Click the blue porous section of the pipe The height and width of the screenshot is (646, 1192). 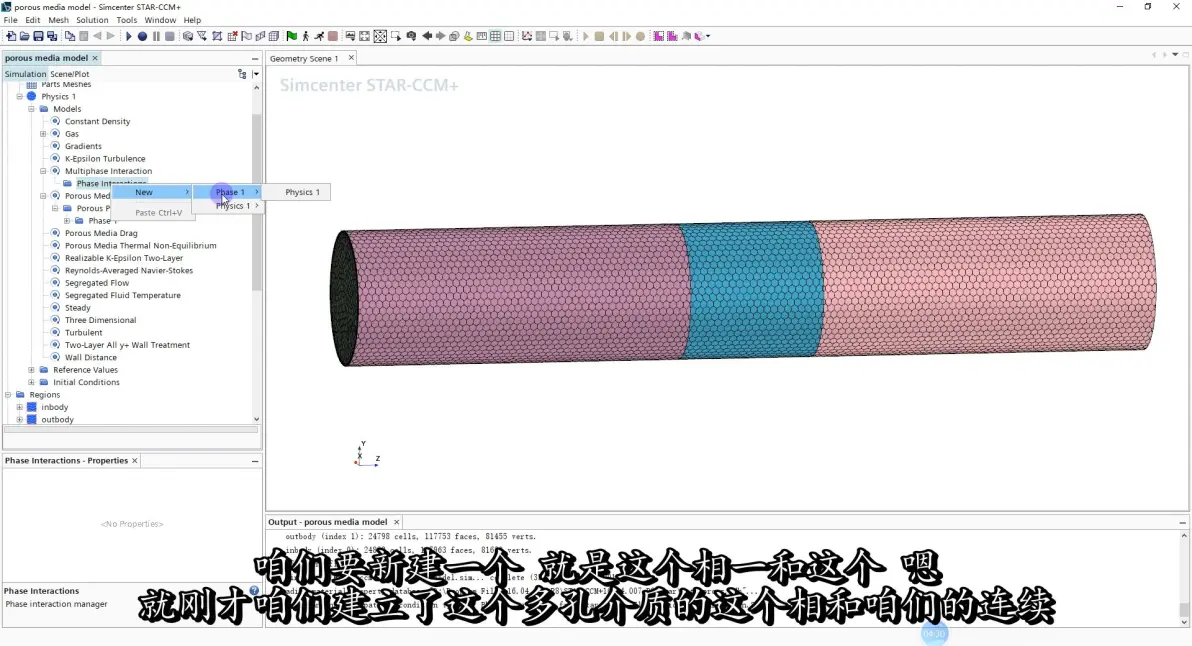[x=753, y=290]
